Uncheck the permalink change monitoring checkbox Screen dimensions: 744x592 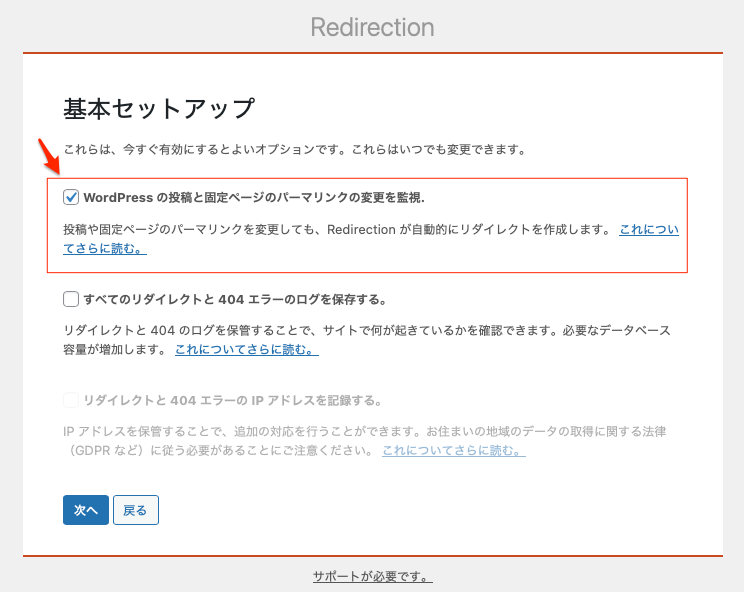(x=71, y=197)
